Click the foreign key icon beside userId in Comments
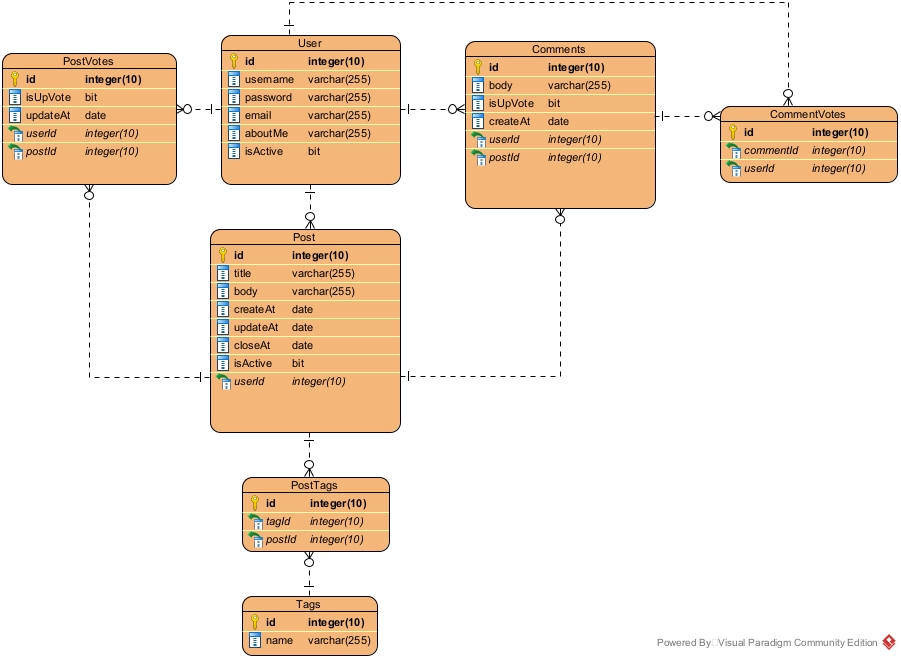This screenshot has width=901, height=659. pyautogui.click(x=479, y=140)
